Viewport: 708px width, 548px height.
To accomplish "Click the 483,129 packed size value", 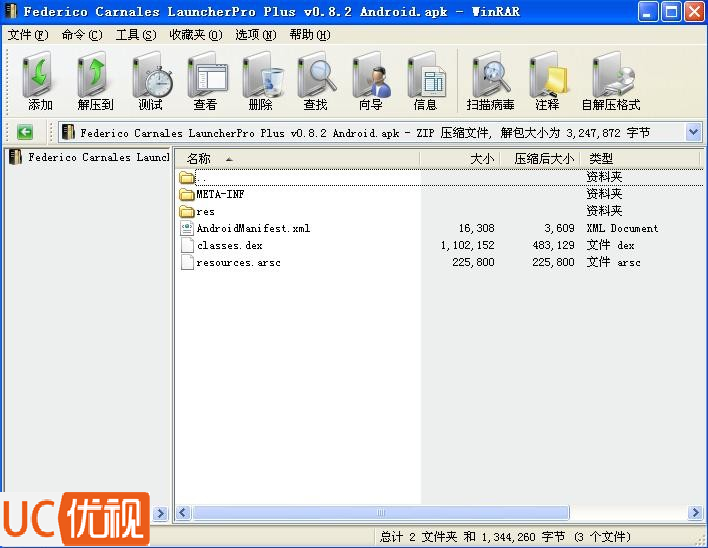I will [x=553, y=245].
